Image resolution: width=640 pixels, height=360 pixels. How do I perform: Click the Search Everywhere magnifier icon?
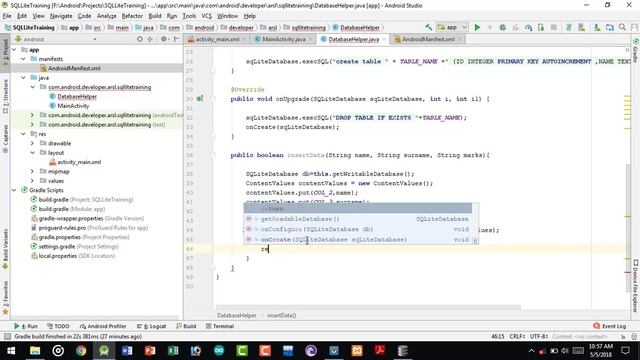pos(622,27)
